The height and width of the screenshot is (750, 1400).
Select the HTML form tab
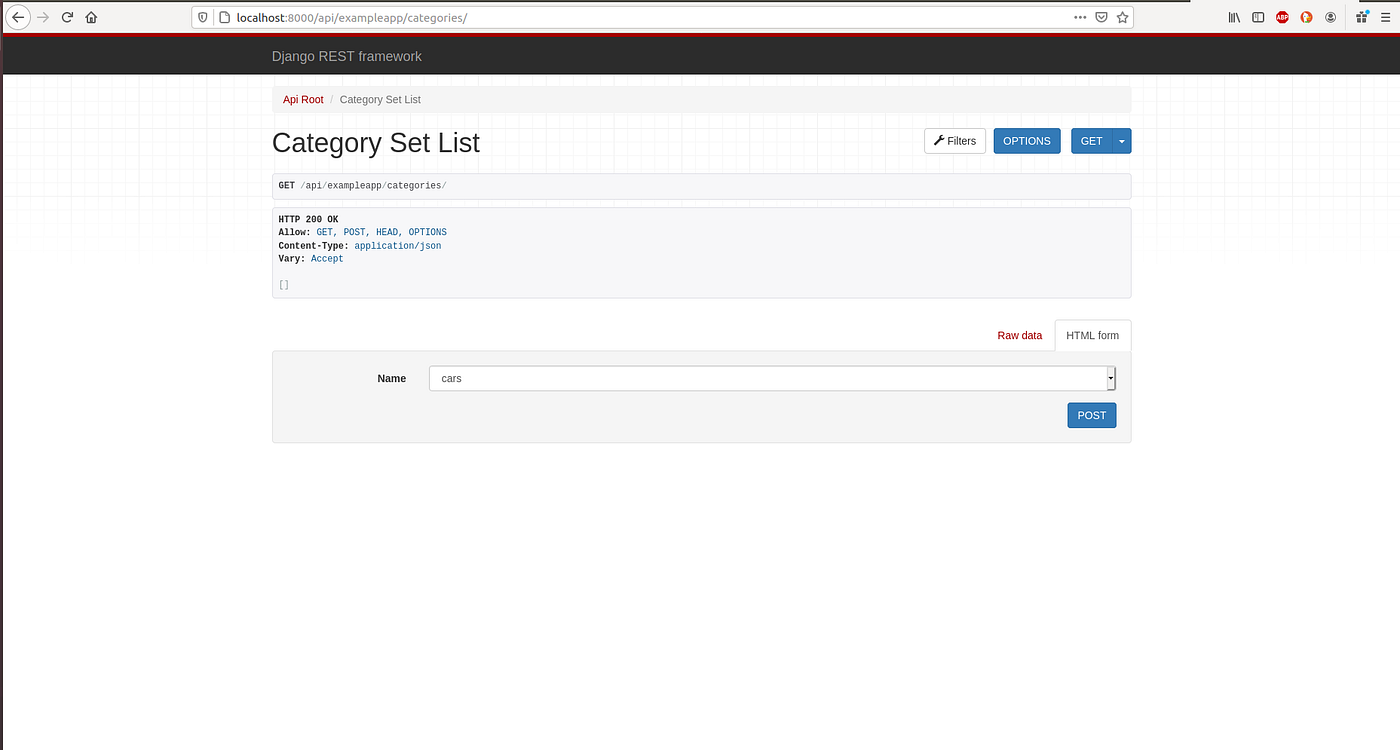[1092, 335]
